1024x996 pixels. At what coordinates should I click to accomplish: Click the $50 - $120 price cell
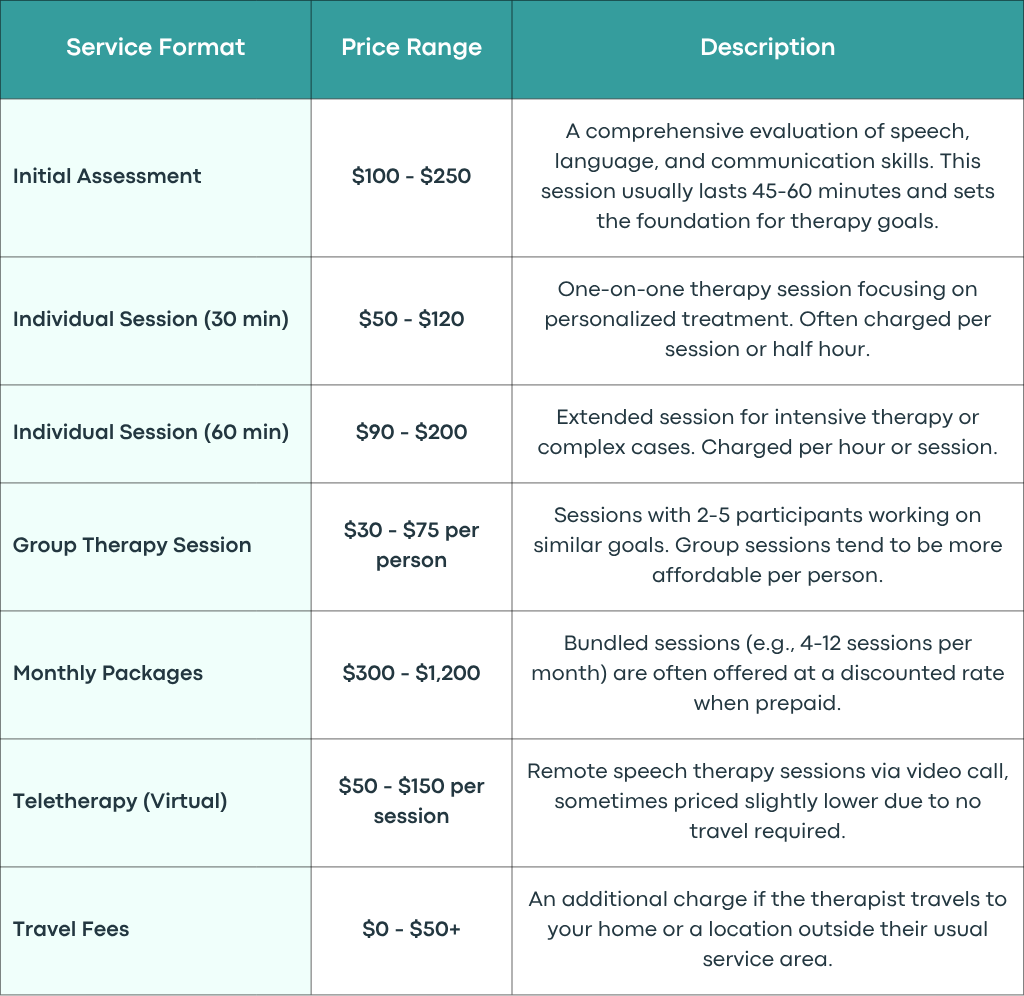point(411,319)
